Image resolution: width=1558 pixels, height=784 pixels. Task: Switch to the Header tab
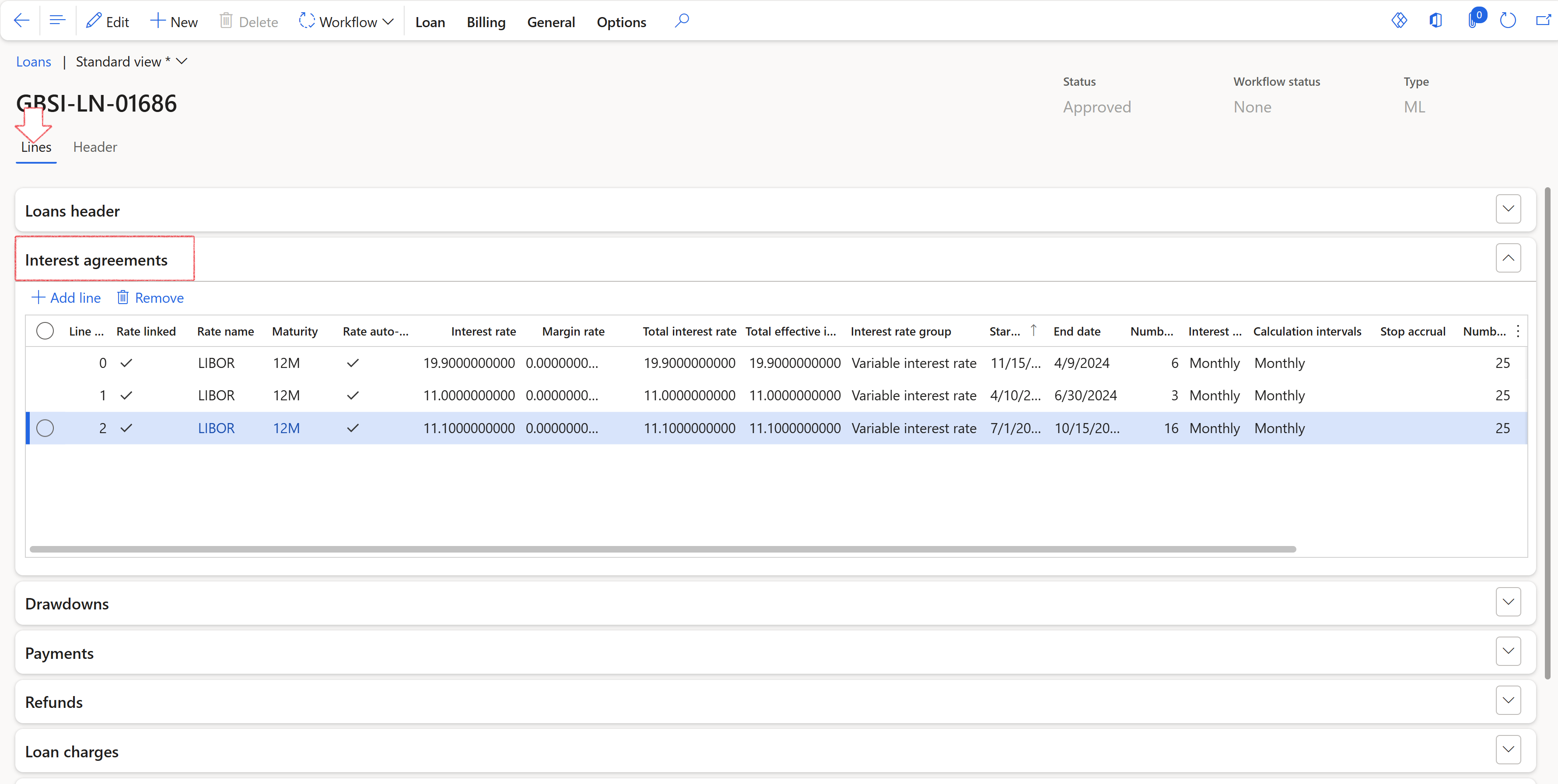point(95,147)
